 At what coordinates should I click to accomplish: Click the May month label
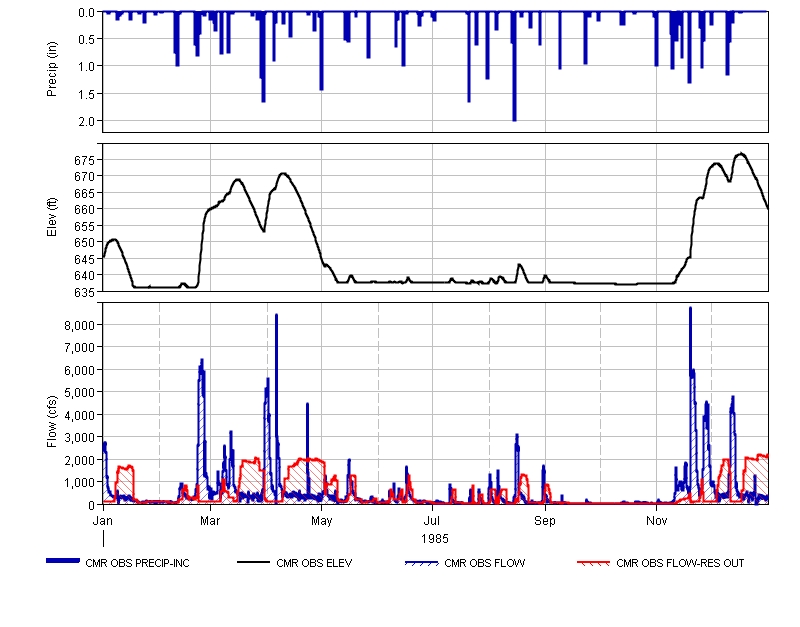321,521
